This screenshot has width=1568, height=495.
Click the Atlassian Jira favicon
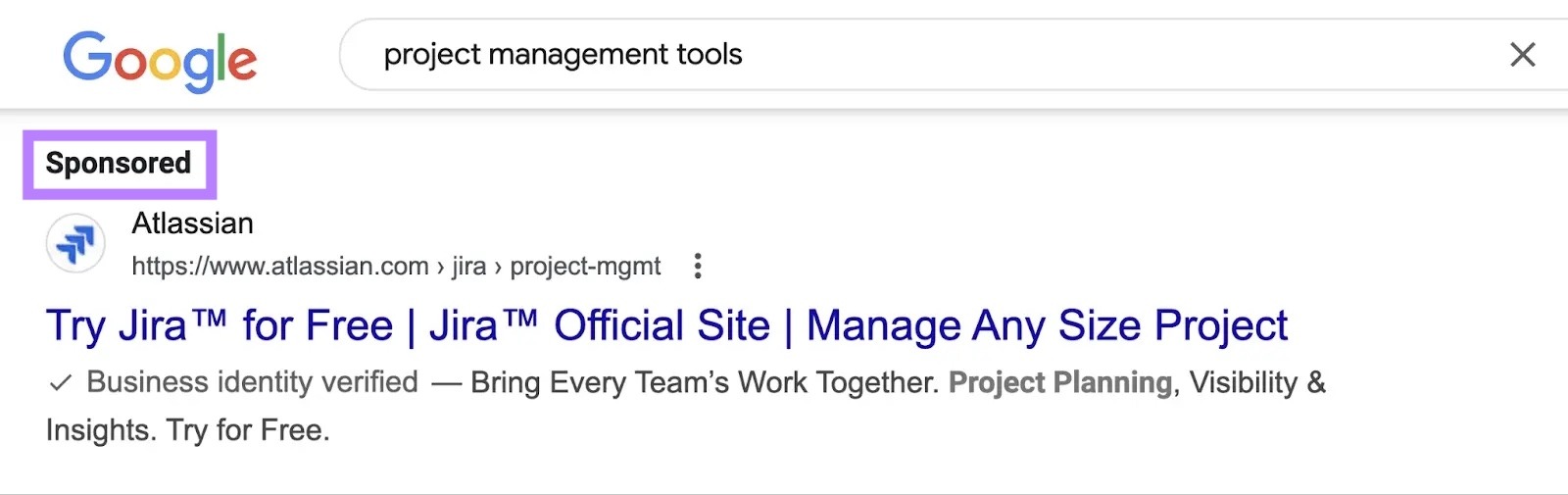click(x=75, y=243)
